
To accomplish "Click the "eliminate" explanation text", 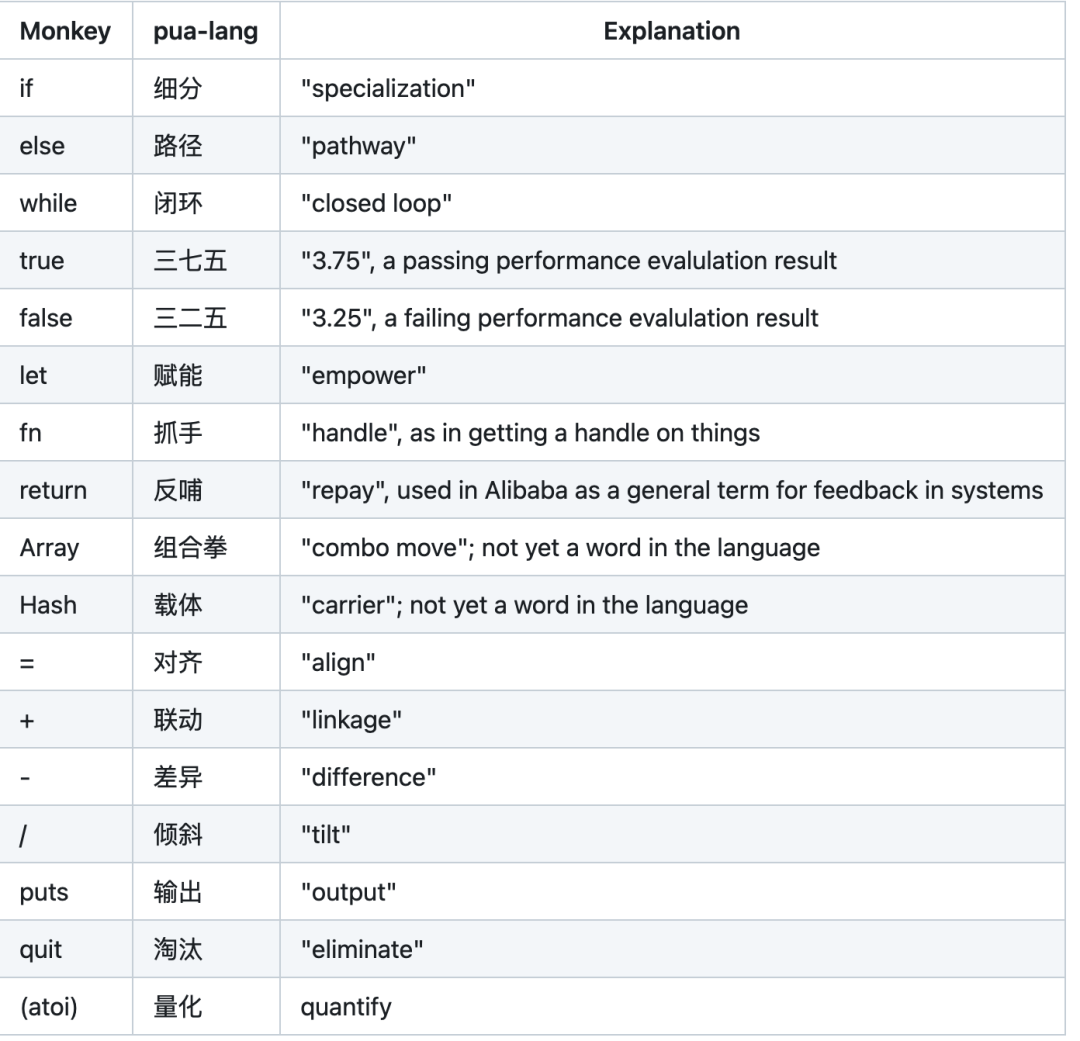I will click(x=362, y=950).
